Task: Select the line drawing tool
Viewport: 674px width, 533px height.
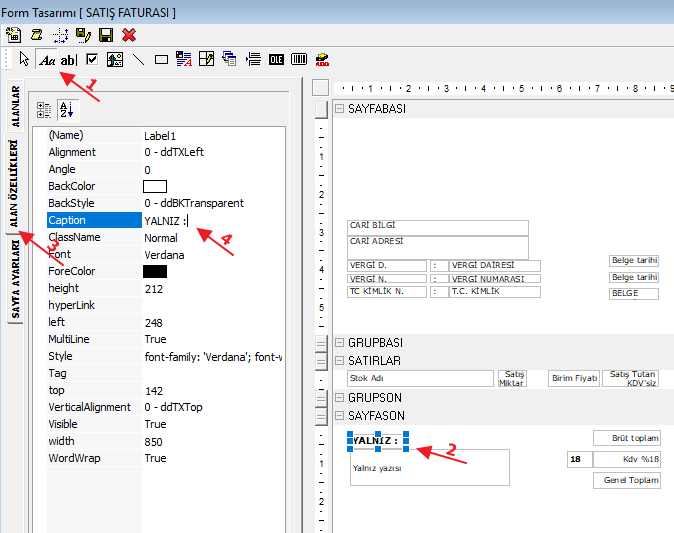Action: pos(138,59)
